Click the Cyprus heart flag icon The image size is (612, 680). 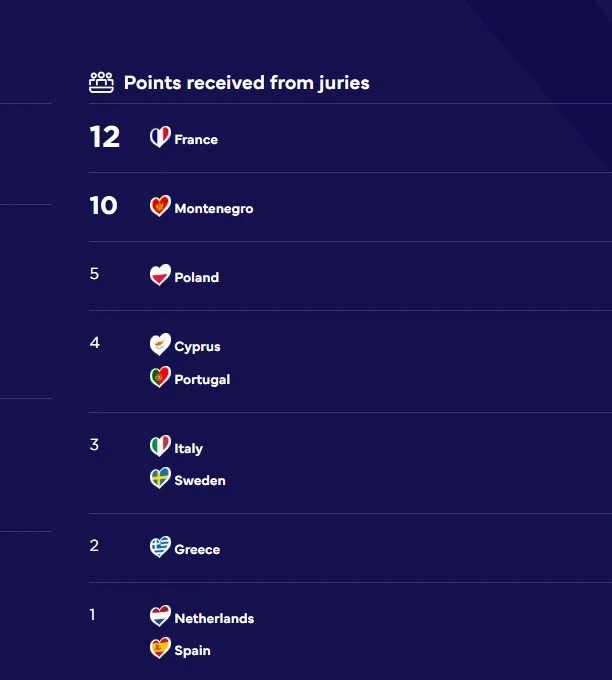160,344
